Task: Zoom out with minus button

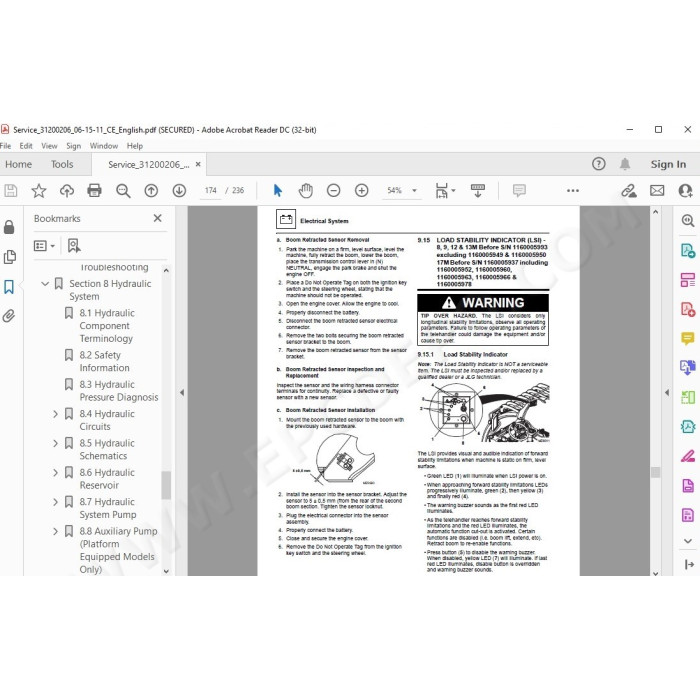Action: click(333, 191)
